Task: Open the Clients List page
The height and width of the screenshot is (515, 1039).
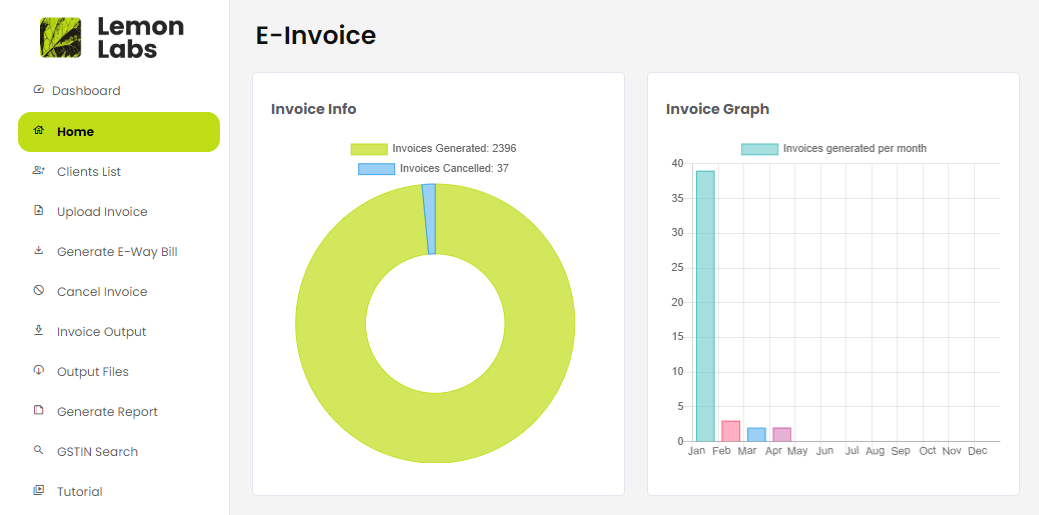Action: tap(89, 172)
